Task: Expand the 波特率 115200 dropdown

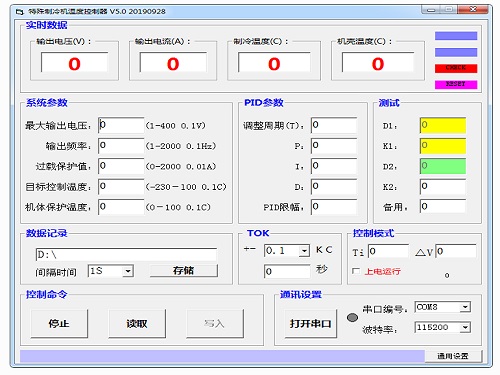Action: [x=465, y=327]
